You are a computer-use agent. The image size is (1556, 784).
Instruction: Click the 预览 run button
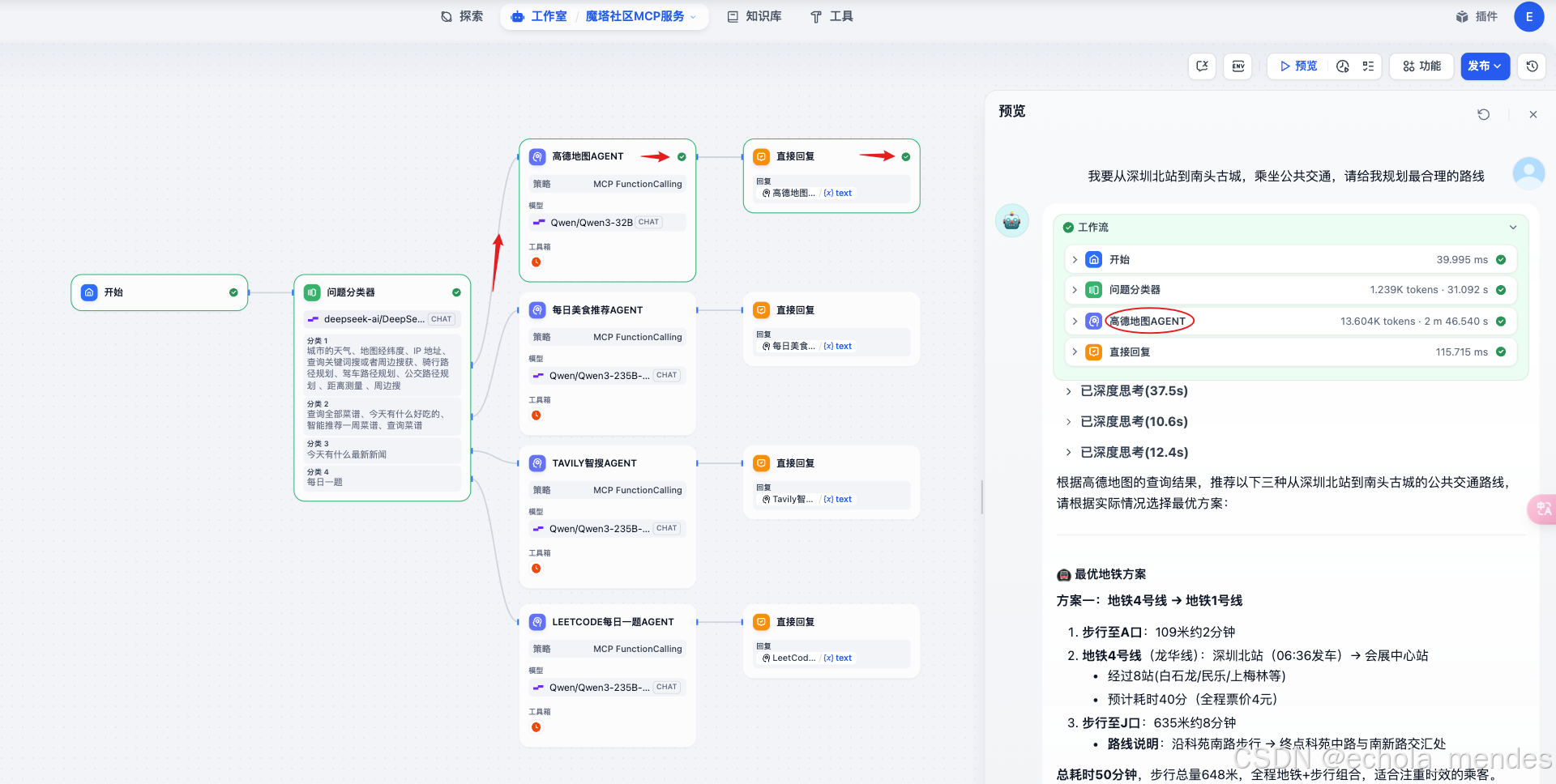1298,66
